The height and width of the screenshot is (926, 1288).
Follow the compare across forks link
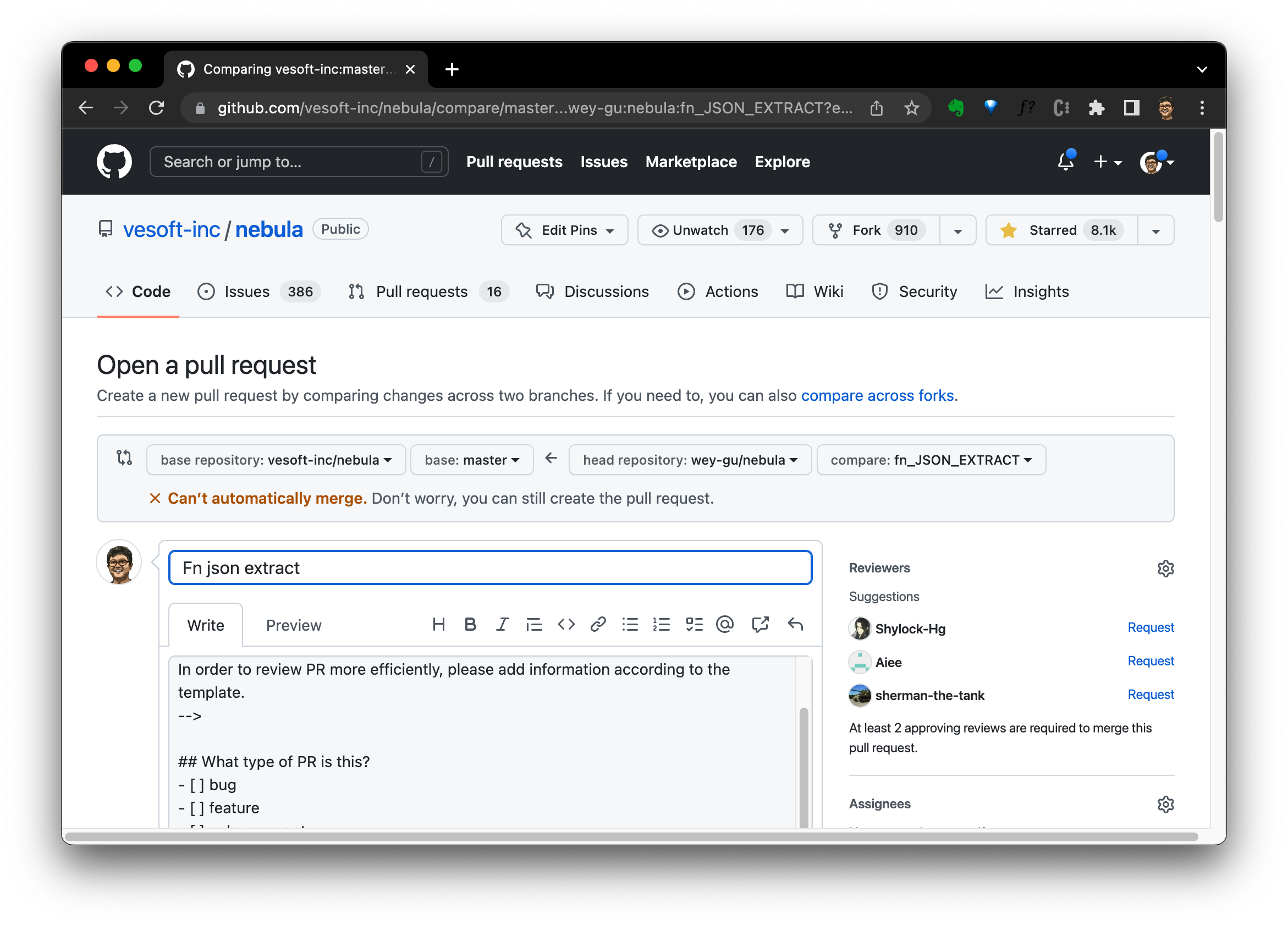point(877,395)
